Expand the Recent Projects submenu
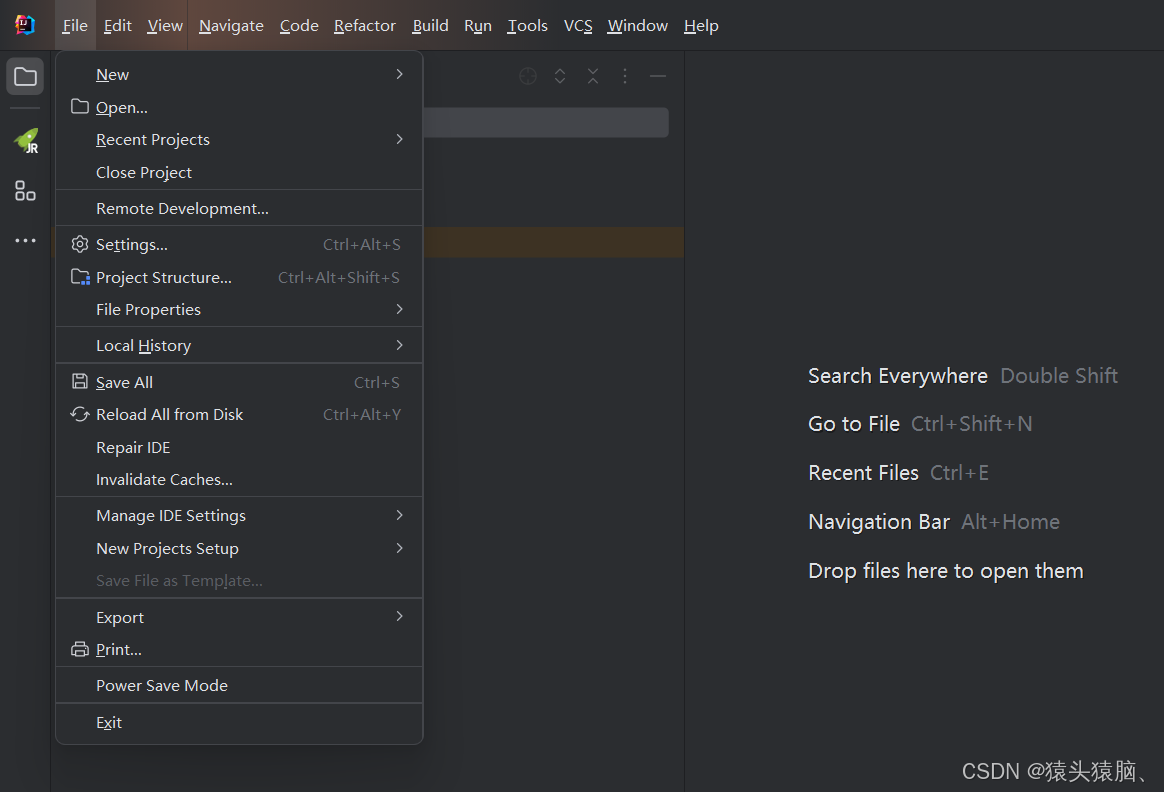Image resolution: width=1164 pixels, height=792 pixels. coord(398,139)
